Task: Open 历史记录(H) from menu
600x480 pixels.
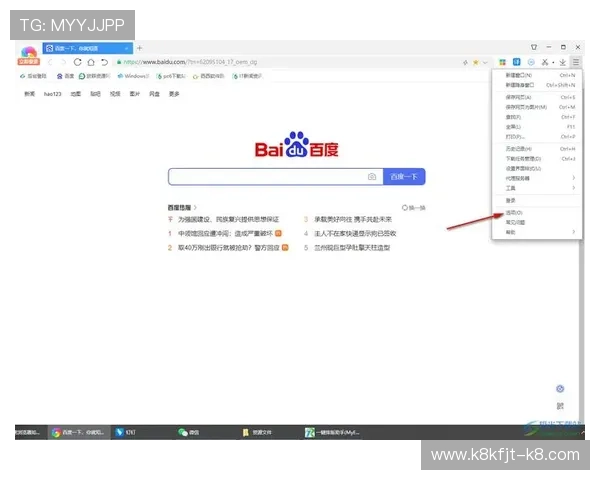Action: [x=538, y=149]
